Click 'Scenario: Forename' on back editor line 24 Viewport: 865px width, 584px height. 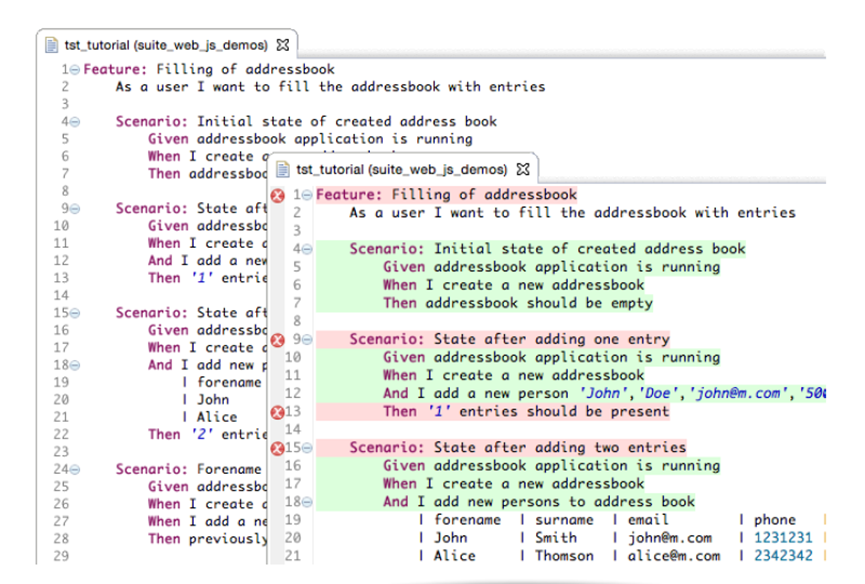pyautogui.click(x=189, y=469)
